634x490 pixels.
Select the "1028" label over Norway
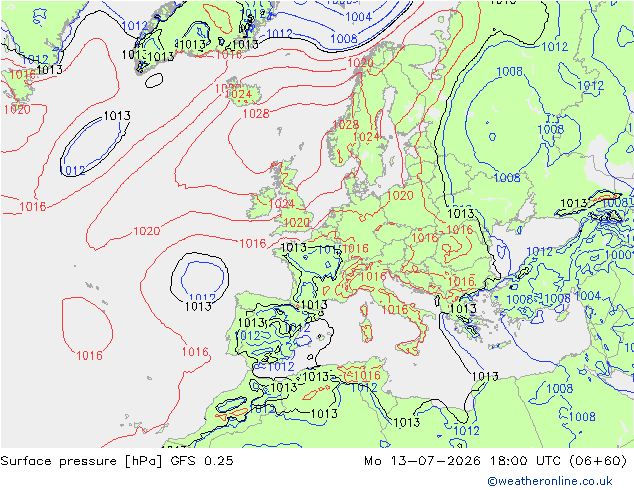[346, 124]
